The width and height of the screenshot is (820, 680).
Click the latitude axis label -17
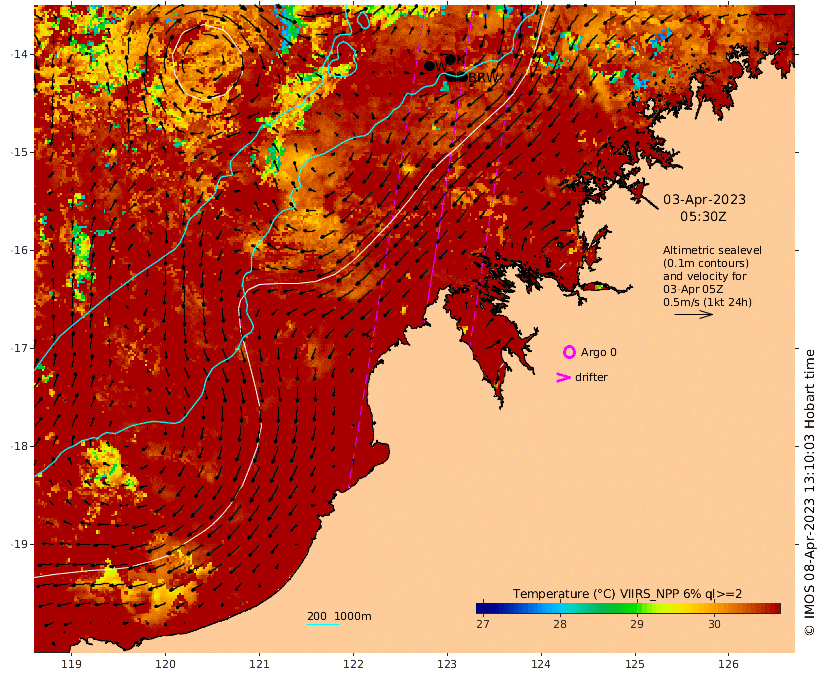(21, 348)
